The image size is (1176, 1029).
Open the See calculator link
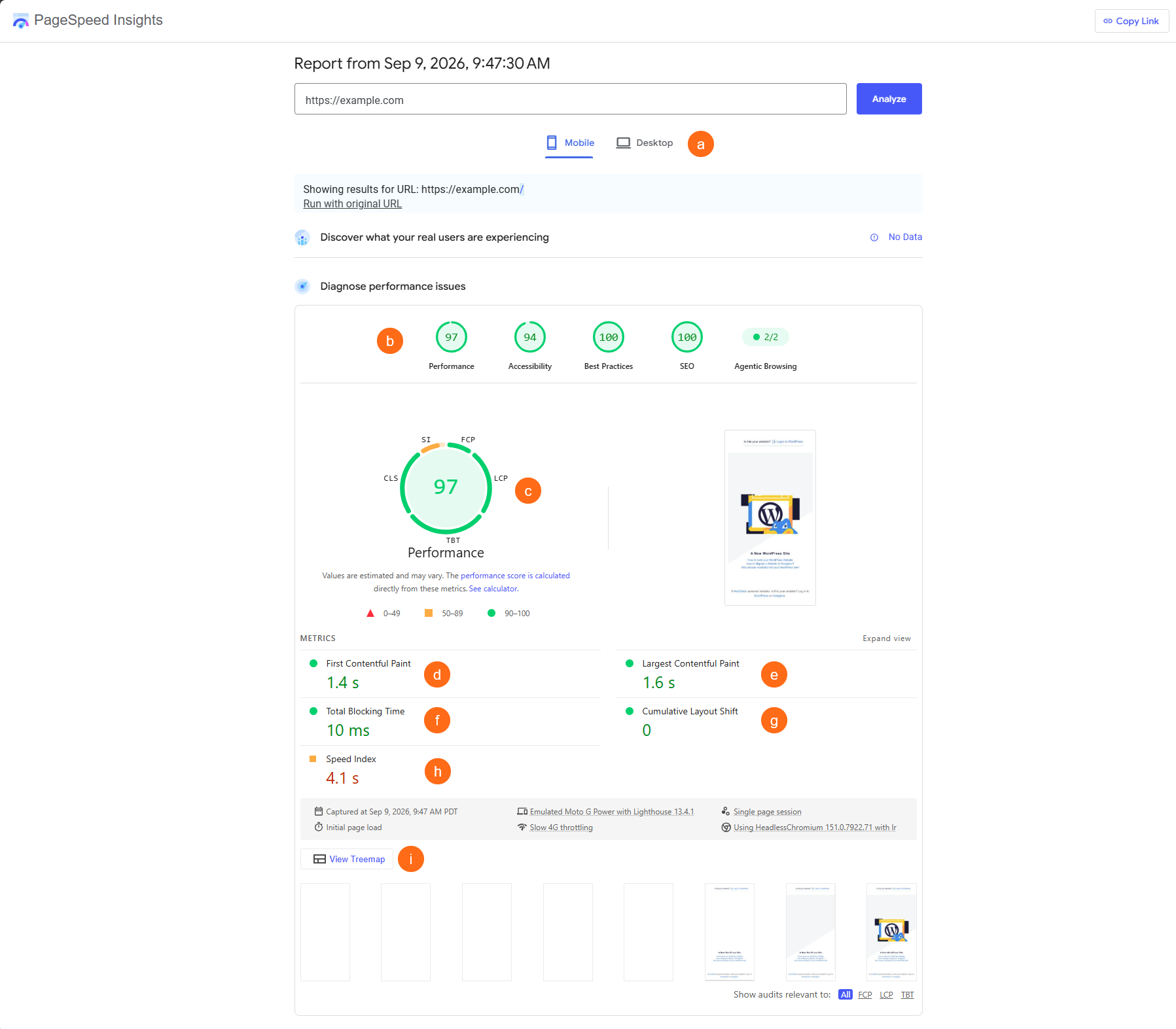point(493,589)
